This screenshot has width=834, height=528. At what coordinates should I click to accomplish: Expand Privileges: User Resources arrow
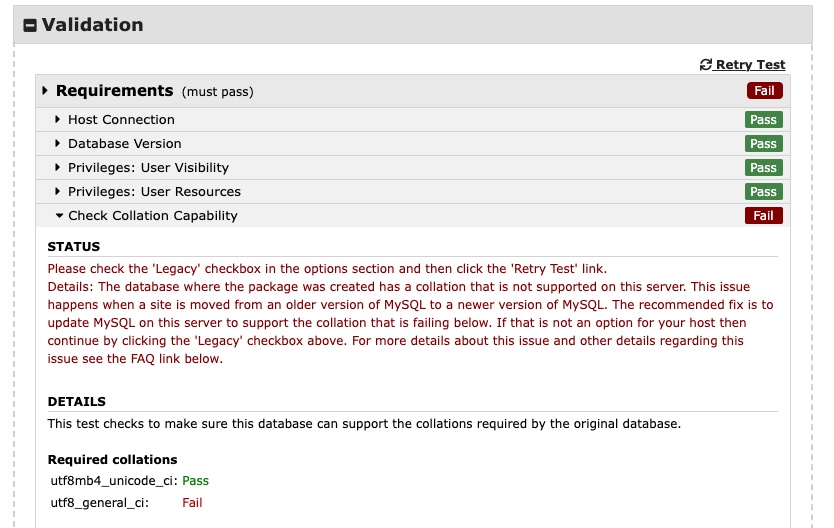pyautogui.click(x=57, y=191)
